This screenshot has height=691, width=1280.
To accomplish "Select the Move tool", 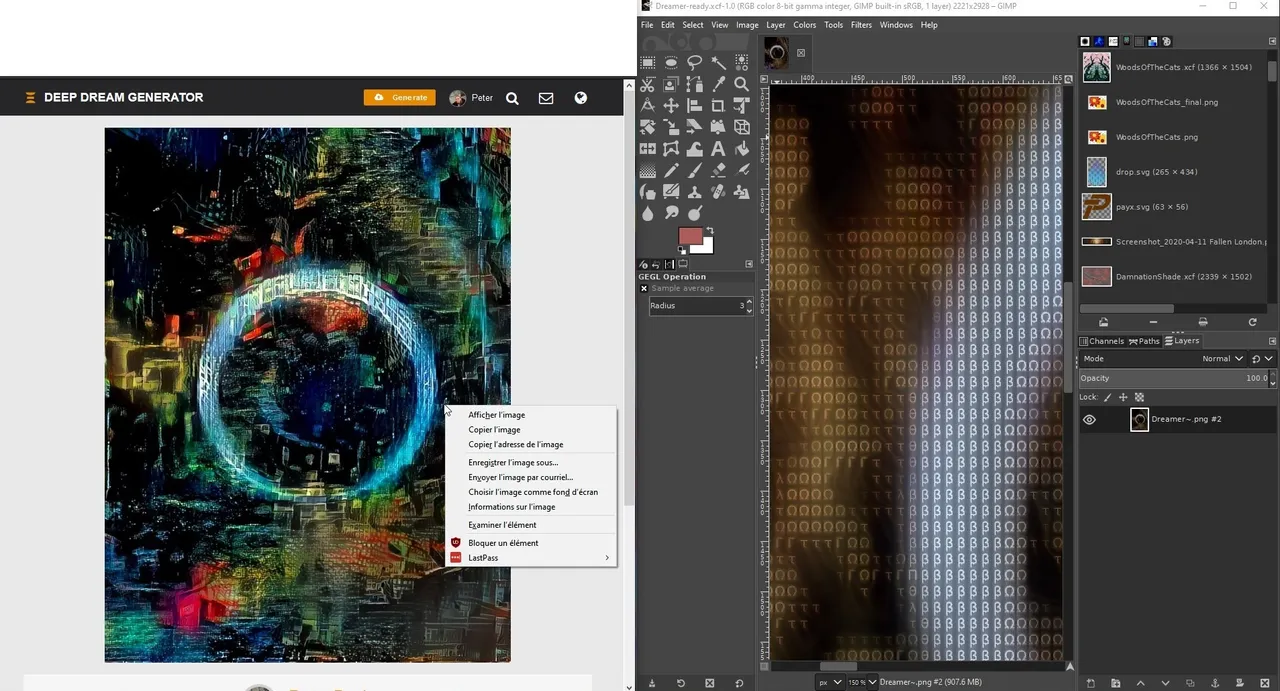I will tap(671, 106).
